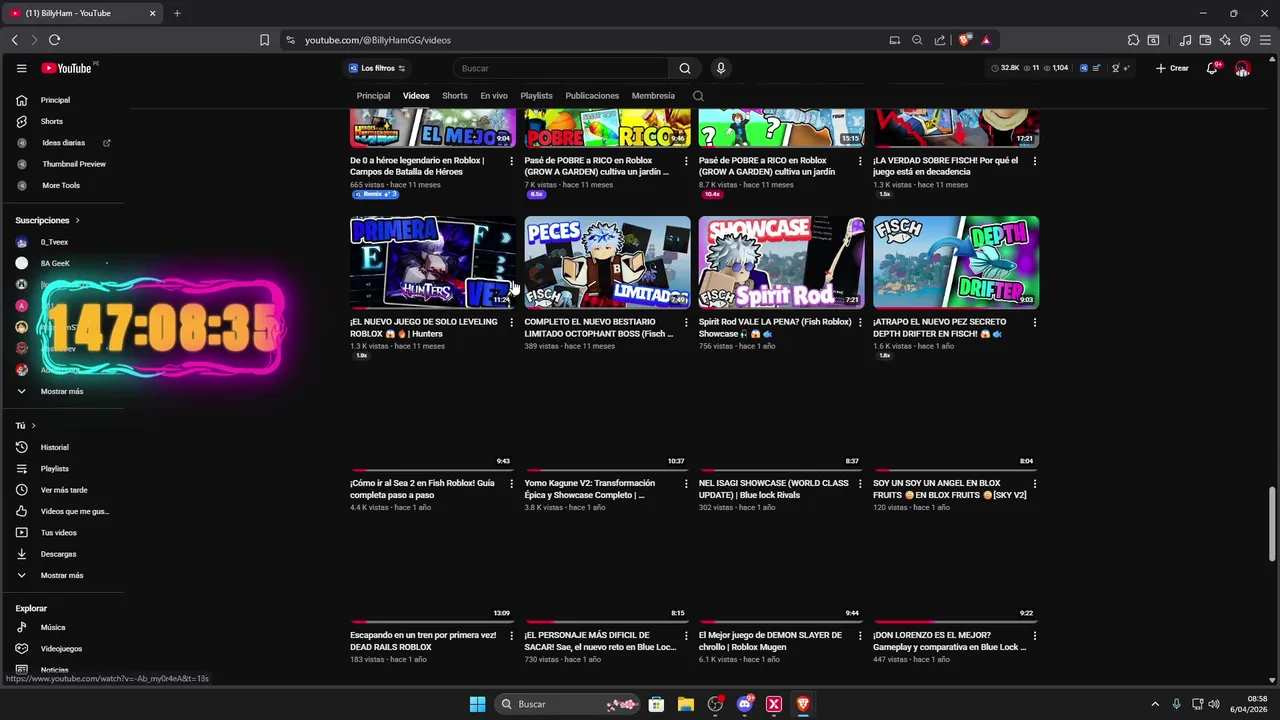The height and width of the screenshot is (720, 1280).
Task: Click the search magnifier button
Action: [685, 68]
